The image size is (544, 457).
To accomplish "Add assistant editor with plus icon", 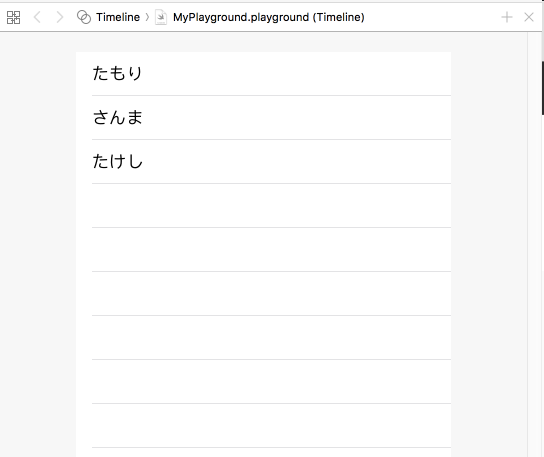I will [507, 17].
